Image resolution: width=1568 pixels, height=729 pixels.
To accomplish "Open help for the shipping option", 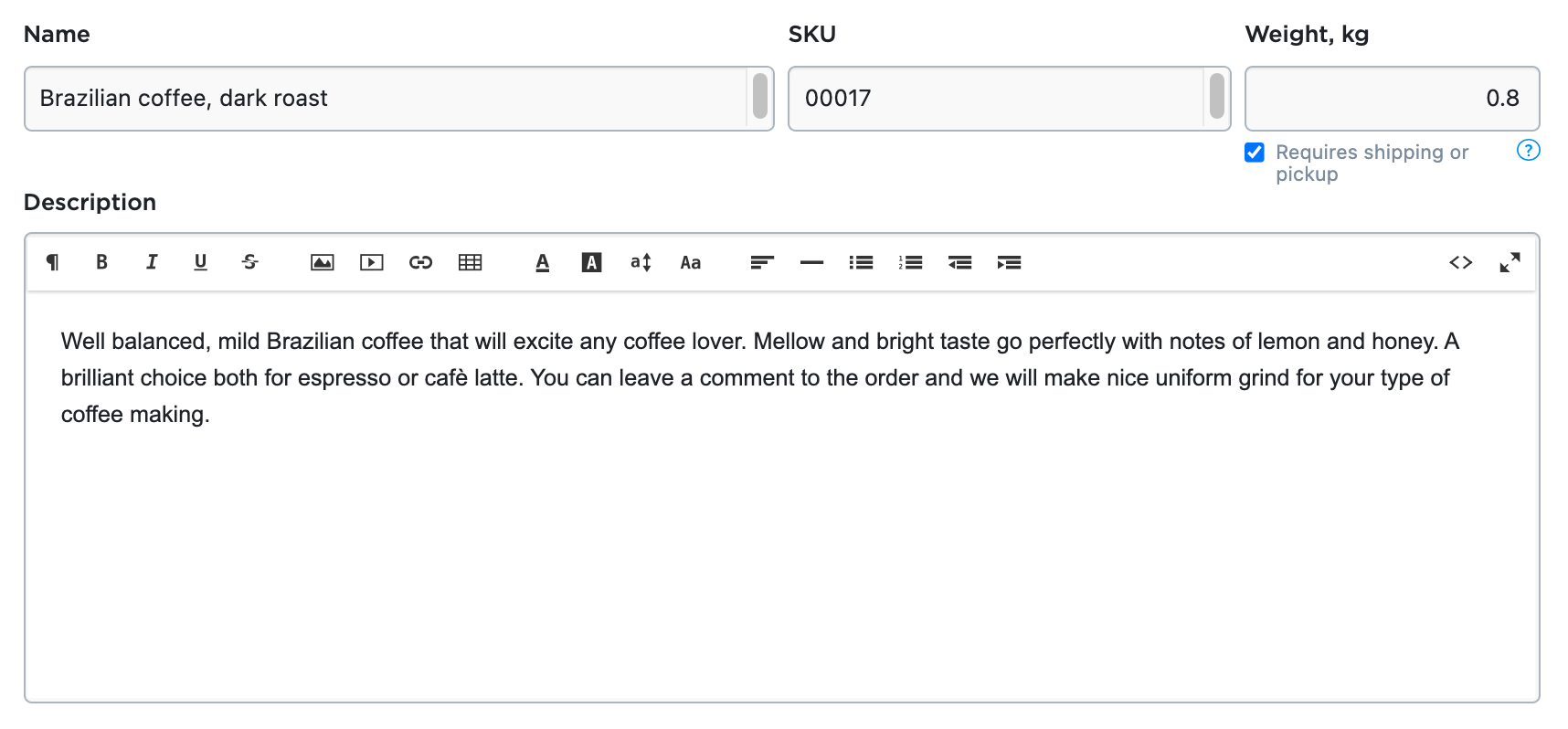I will (x=1527, y=150).
